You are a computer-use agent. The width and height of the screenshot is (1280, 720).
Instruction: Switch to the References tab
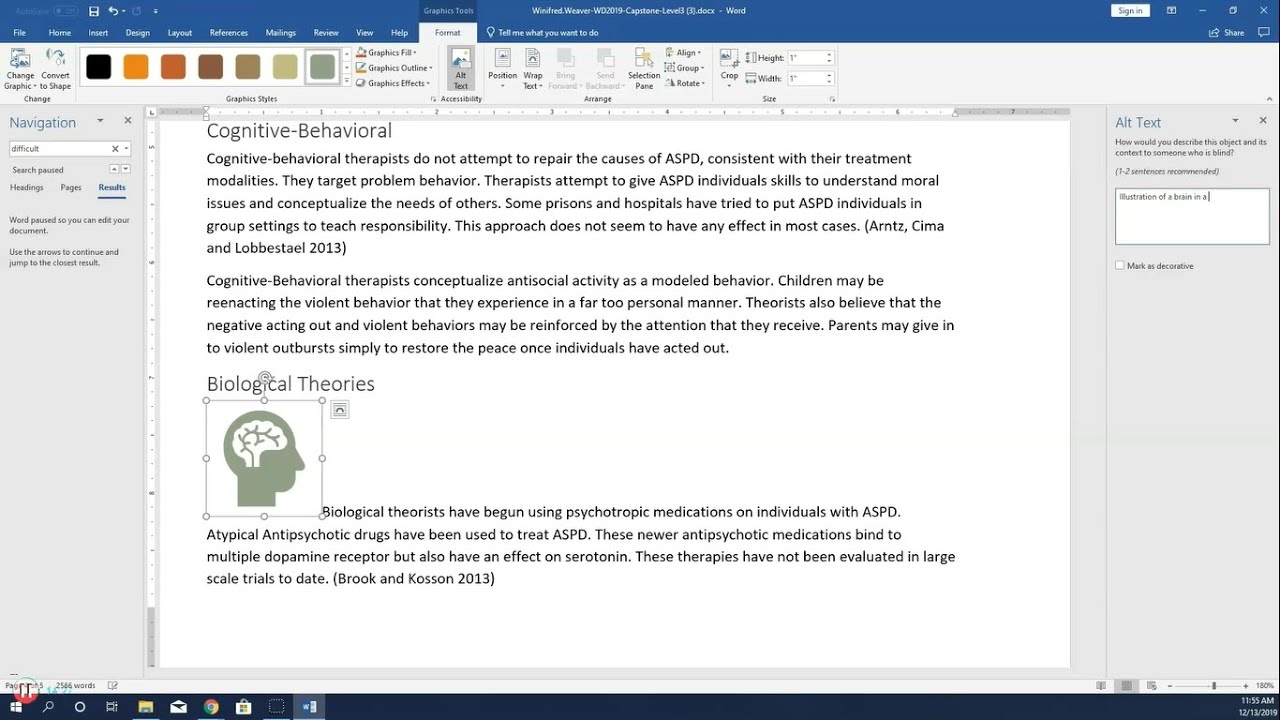229,33
